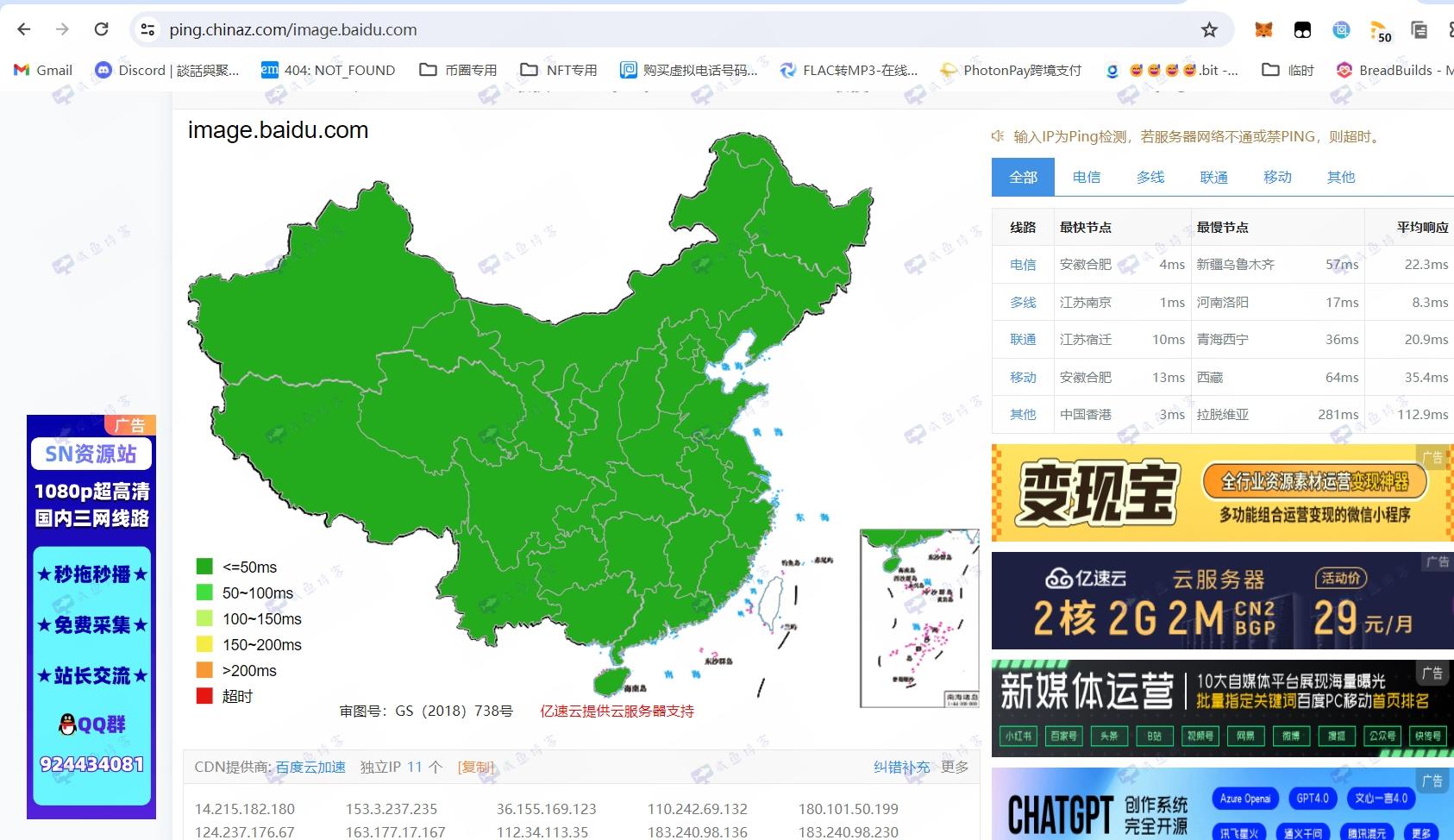Click the 100~150ms legend swatch
The height and width of the screenshot is (840, 1454).
[x=204, y=618]
